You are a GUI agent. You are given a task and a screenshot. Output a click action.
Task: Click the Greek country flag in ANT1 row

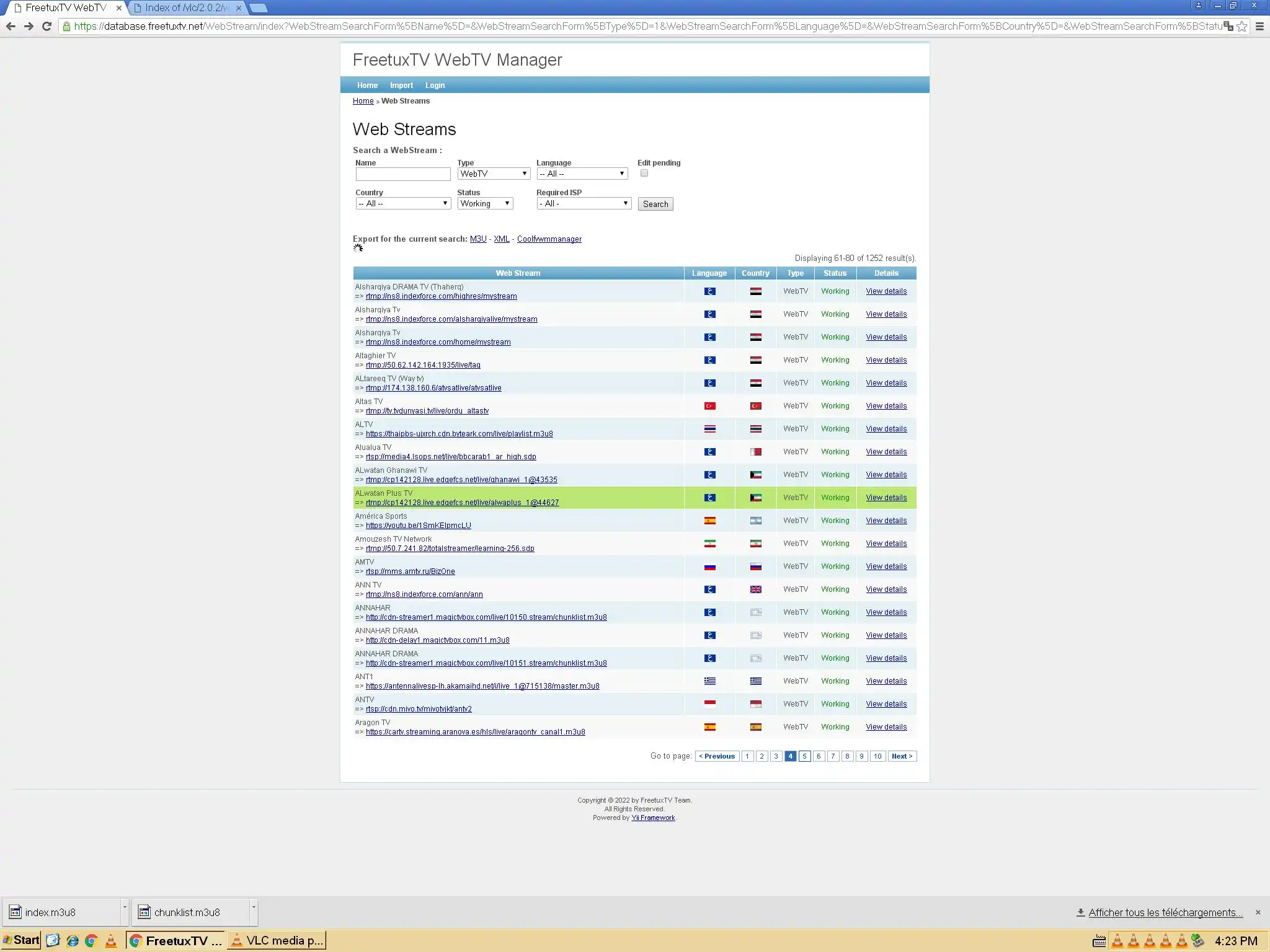[755, 681]
